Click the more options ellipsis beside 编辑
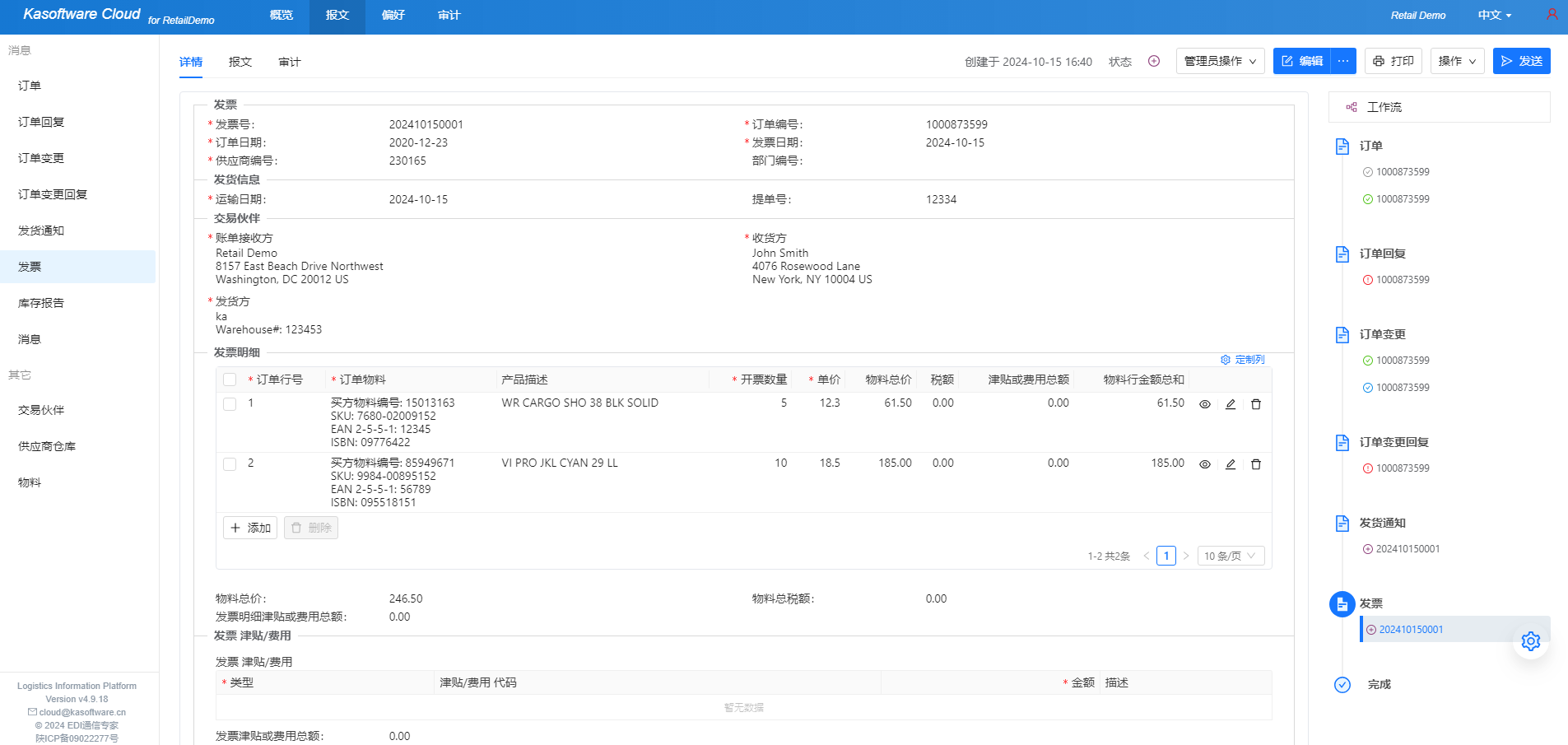 click(1343, 61)
